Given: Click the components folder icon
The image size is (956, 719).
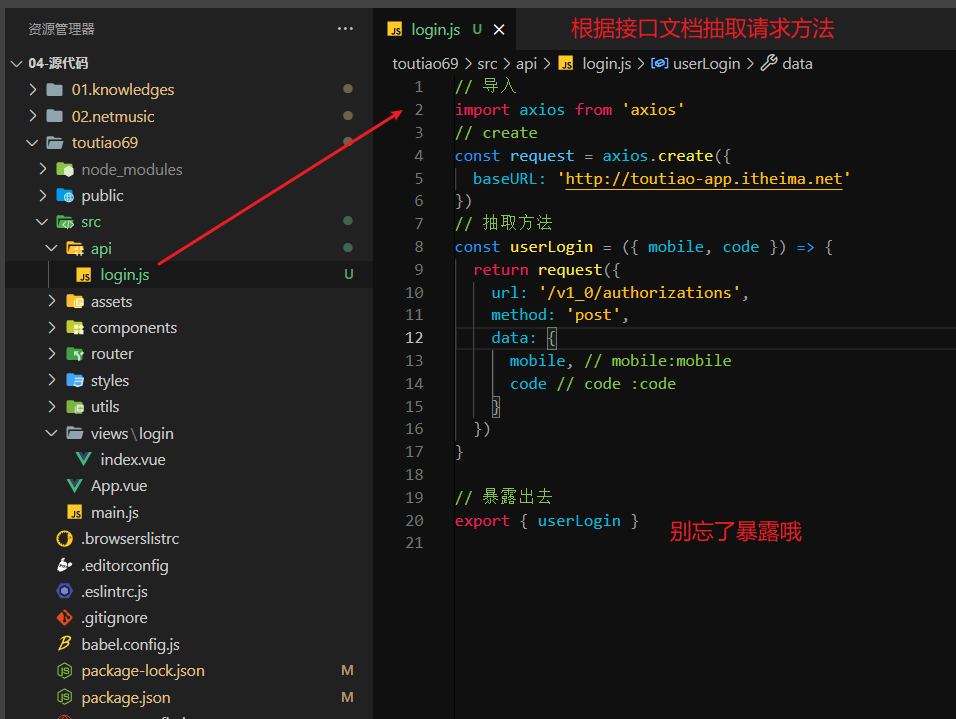Looking at the screenshot, I should pyautogui.click(x=74, y=327).
